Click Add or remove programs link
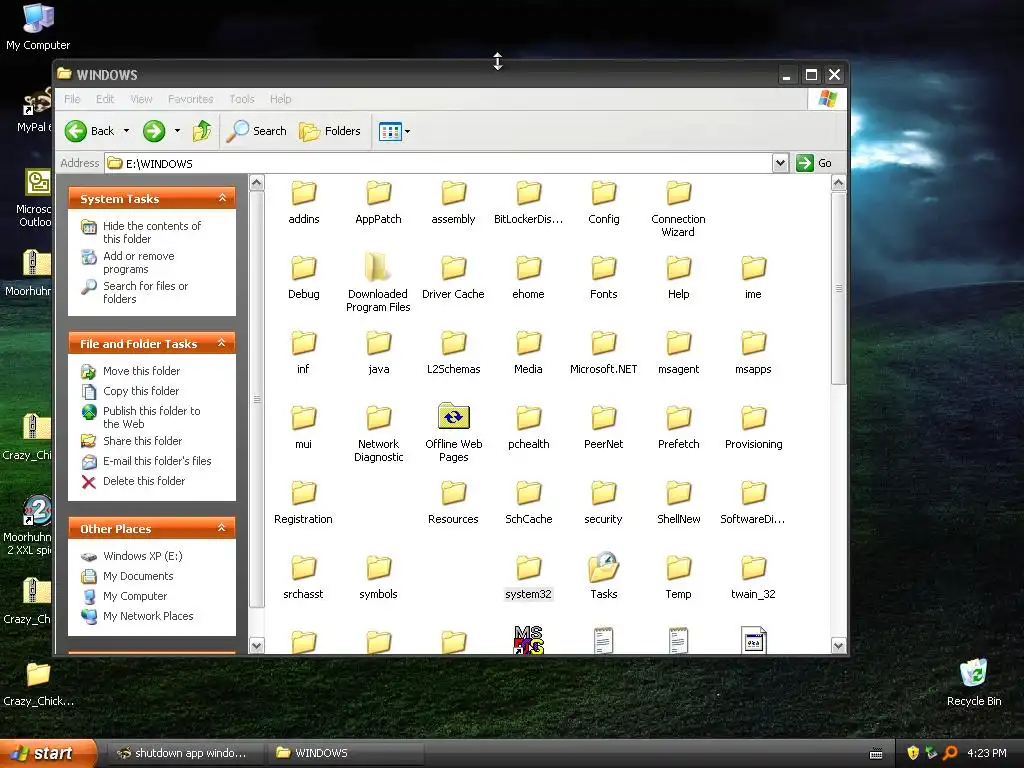The width and height of the screenshot is (1024, 768). pyautogui.click(x=138, y=263)
